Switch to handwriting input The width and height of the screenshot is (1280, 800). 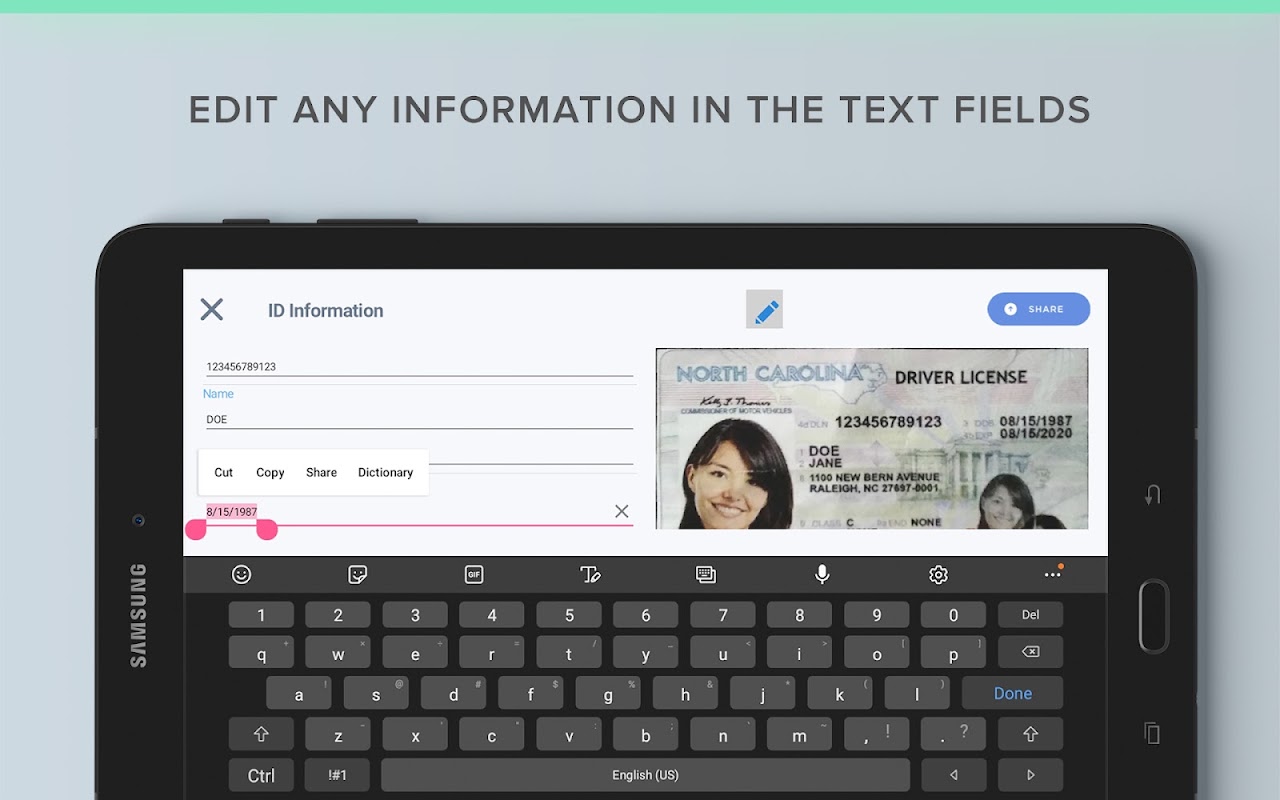(x=590, y=574)
